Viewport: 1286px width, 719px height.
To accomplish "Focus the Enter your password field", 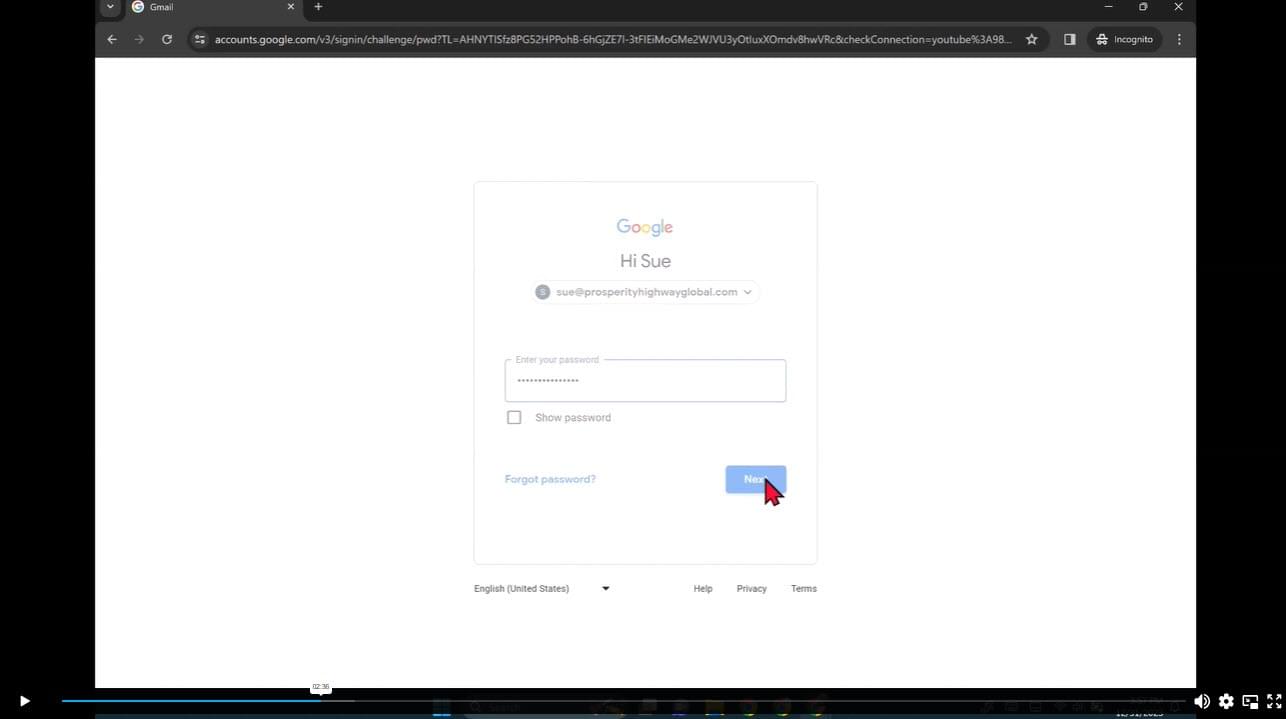I will 645,381.
